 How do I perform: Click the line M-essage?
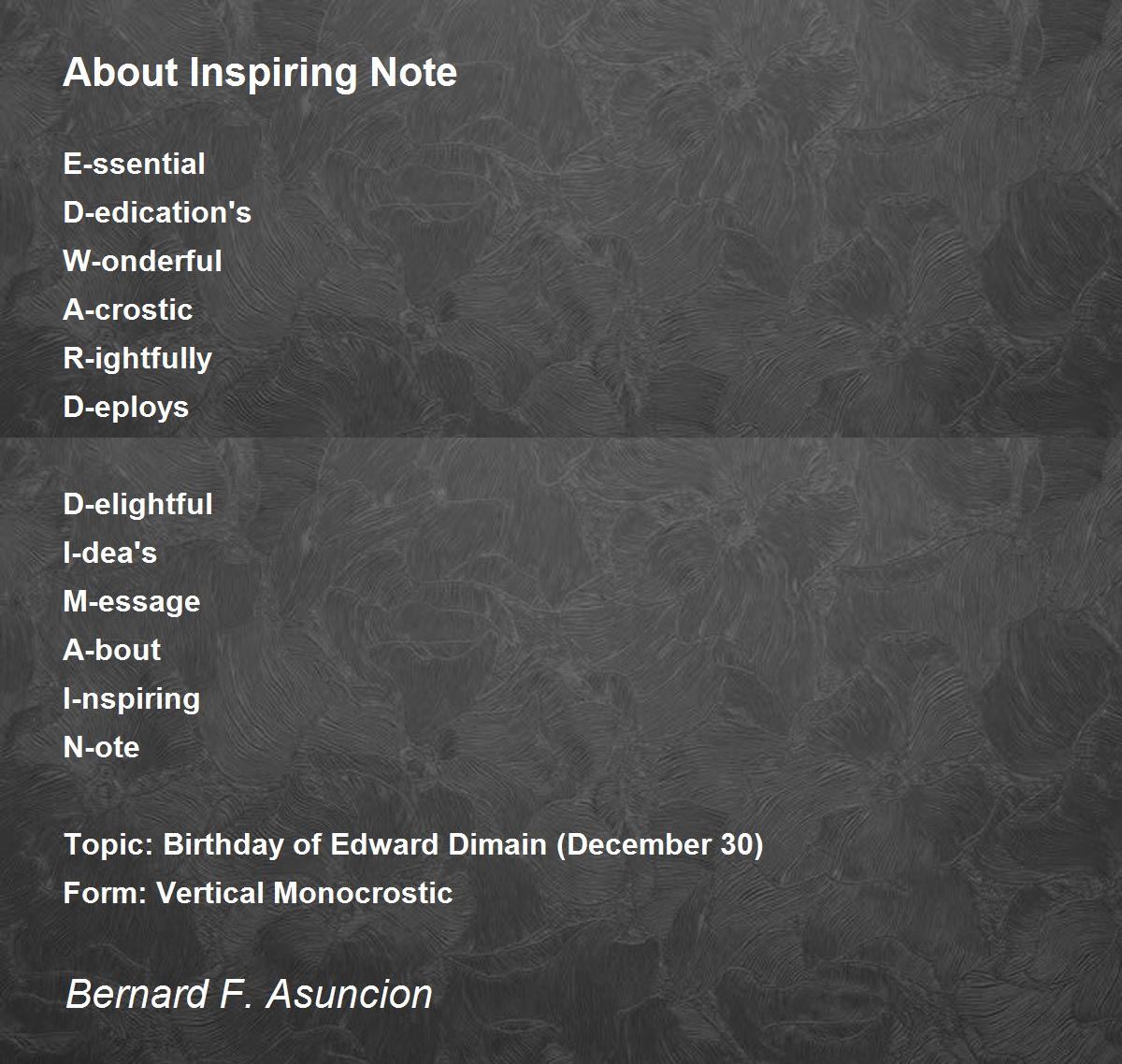[x=132, y=602]
